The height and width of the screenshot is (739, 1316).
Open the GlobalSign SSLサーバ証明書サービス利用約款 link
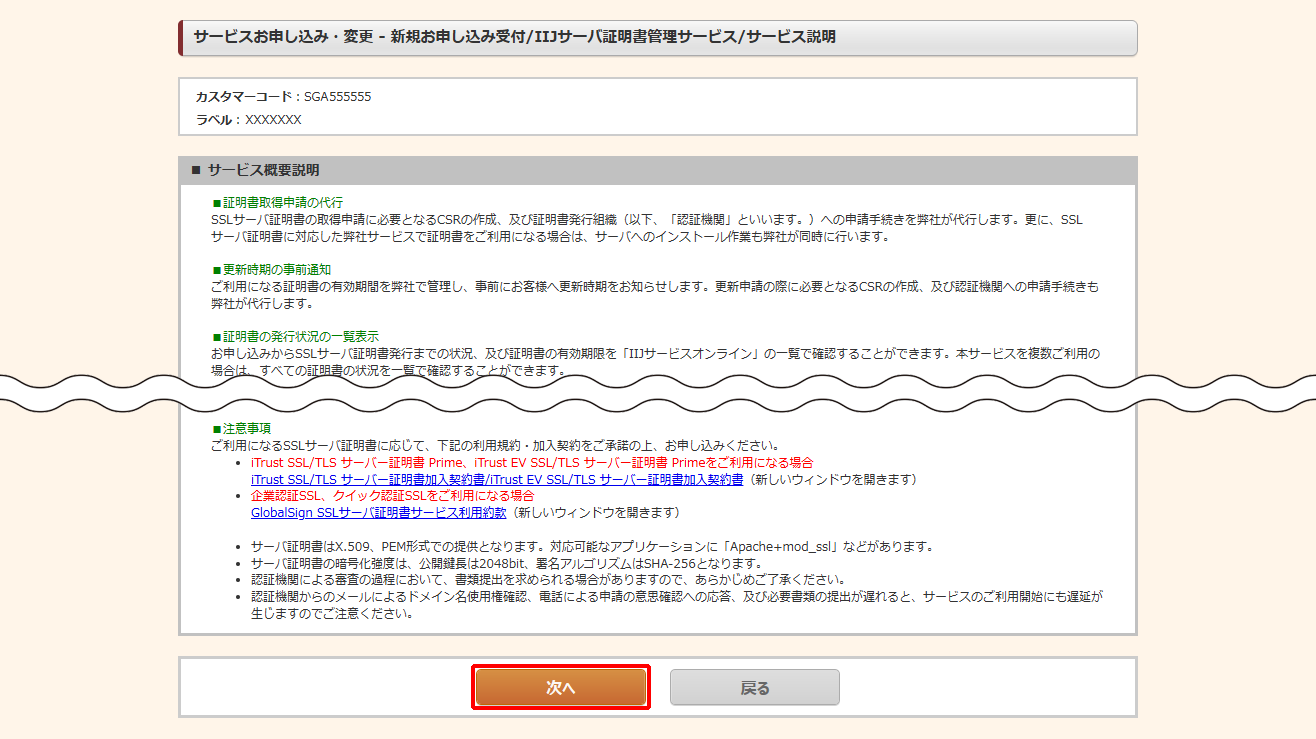pyautogui.click(x=378, y=513)
